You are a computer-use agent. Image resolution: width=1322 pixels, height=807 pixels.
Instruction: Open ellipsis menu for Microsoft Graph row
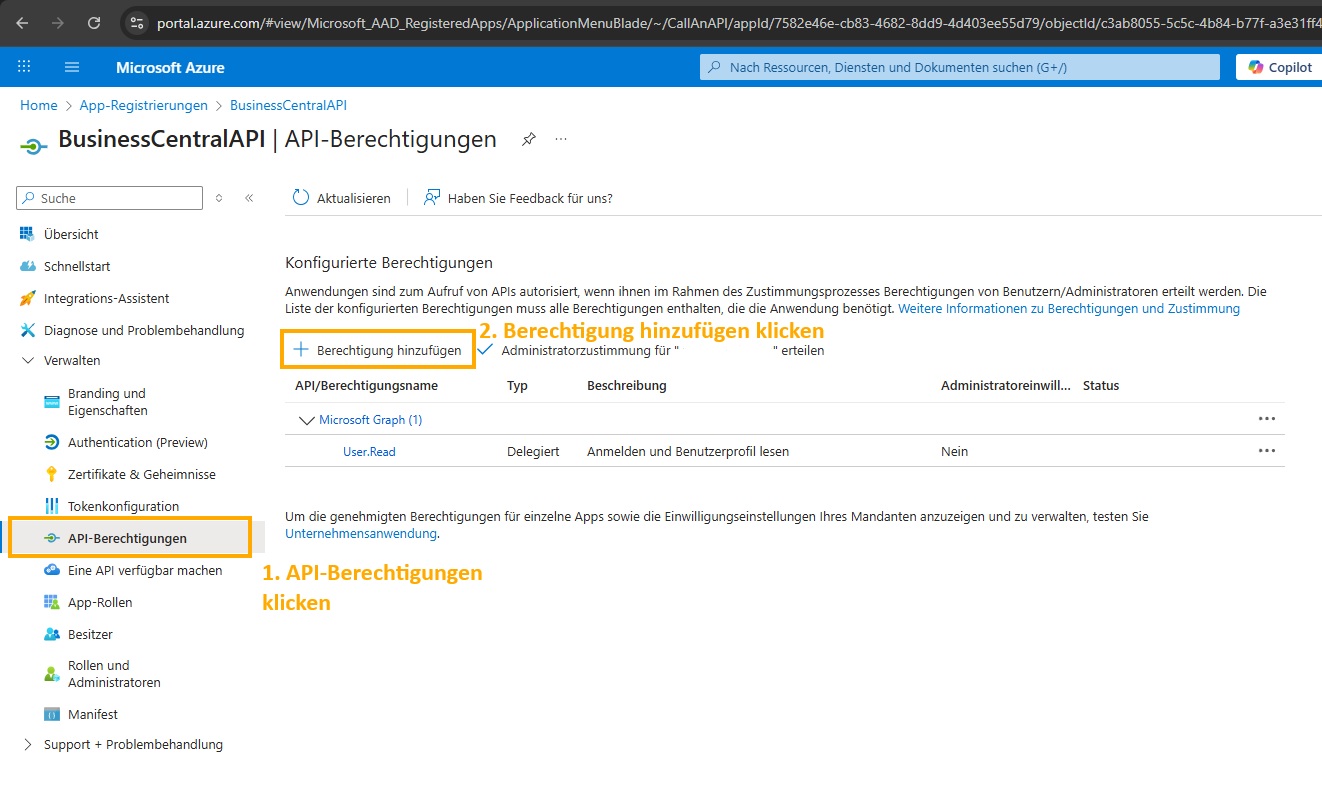[x=1267, y=419]
